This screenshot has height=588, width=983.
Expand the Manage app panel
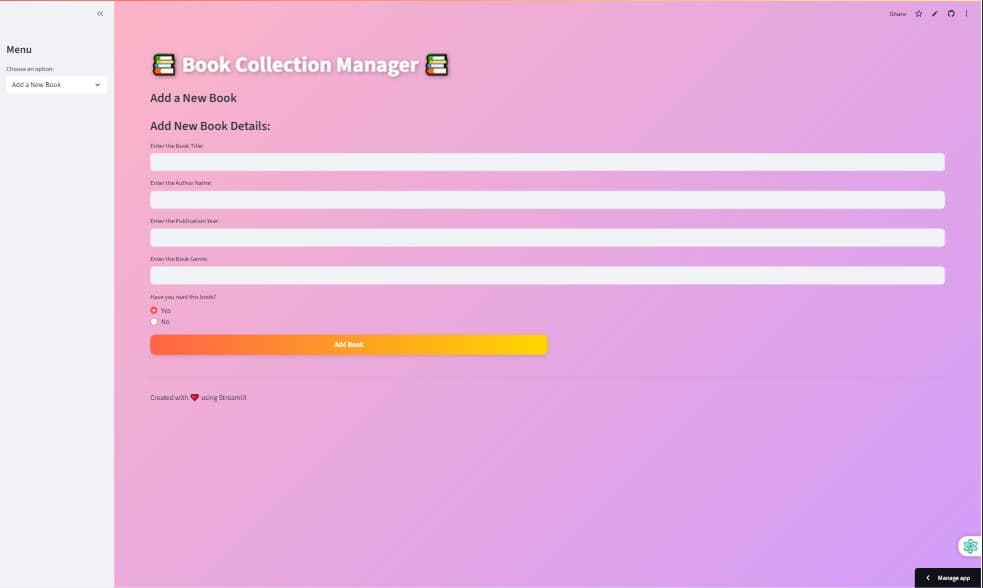pyautogui.click(x=948, y=578)
